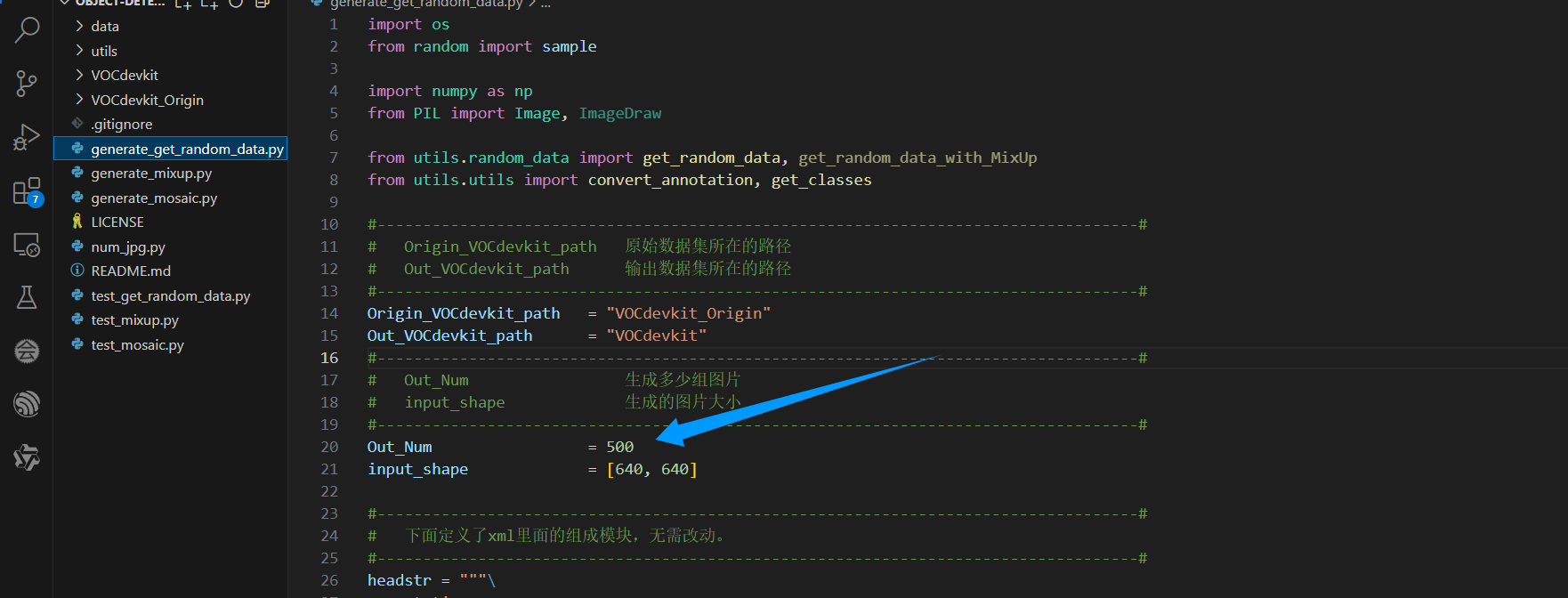
Task: Click the .gitignore file's diamond icon
Action: tap(77, 124)
